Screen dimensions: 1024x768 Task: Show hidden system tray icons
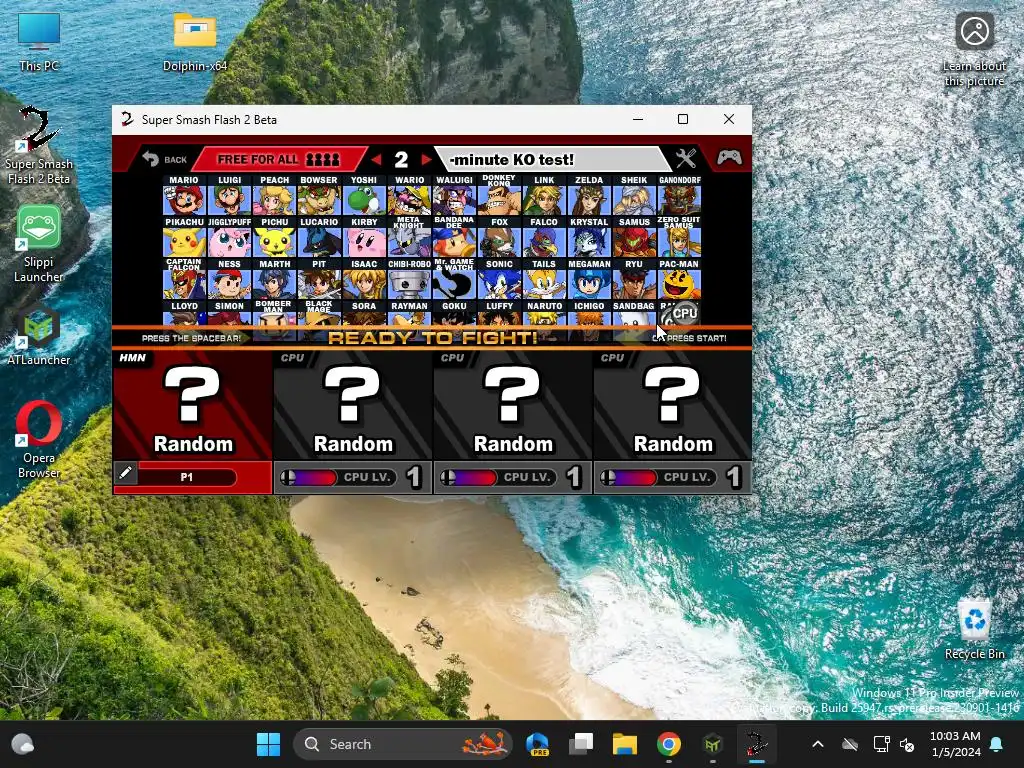coord(818,744)
